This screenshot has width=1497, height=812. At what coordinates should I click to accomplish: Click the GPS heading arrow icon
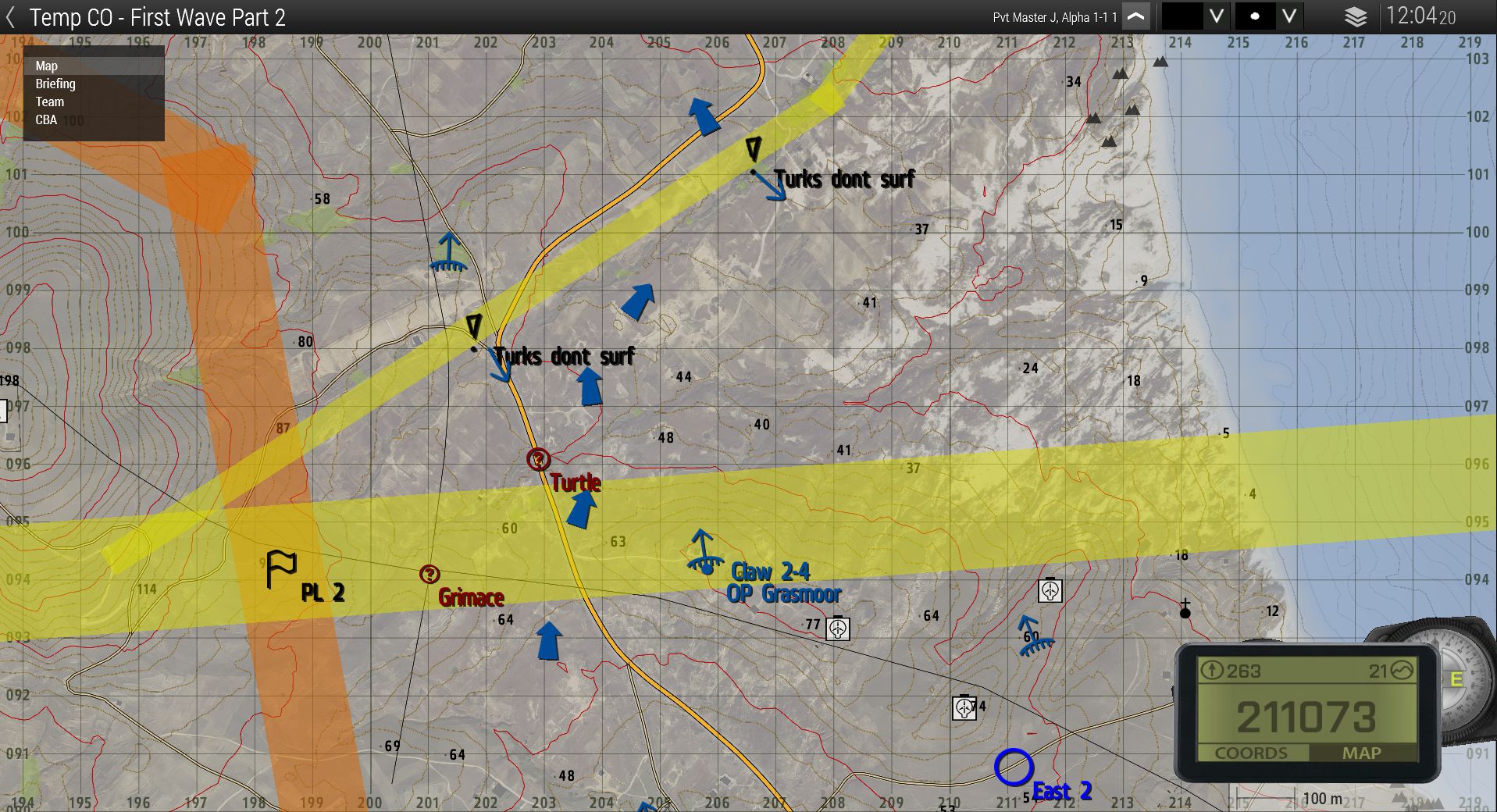[1211, 670]
